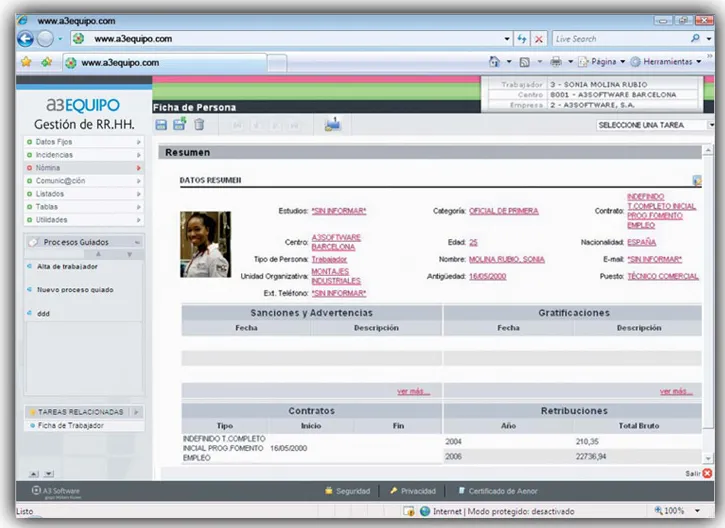Click the 16/05/2000 antigüedad link
725x528 pixels.
(x=487, y=276)
